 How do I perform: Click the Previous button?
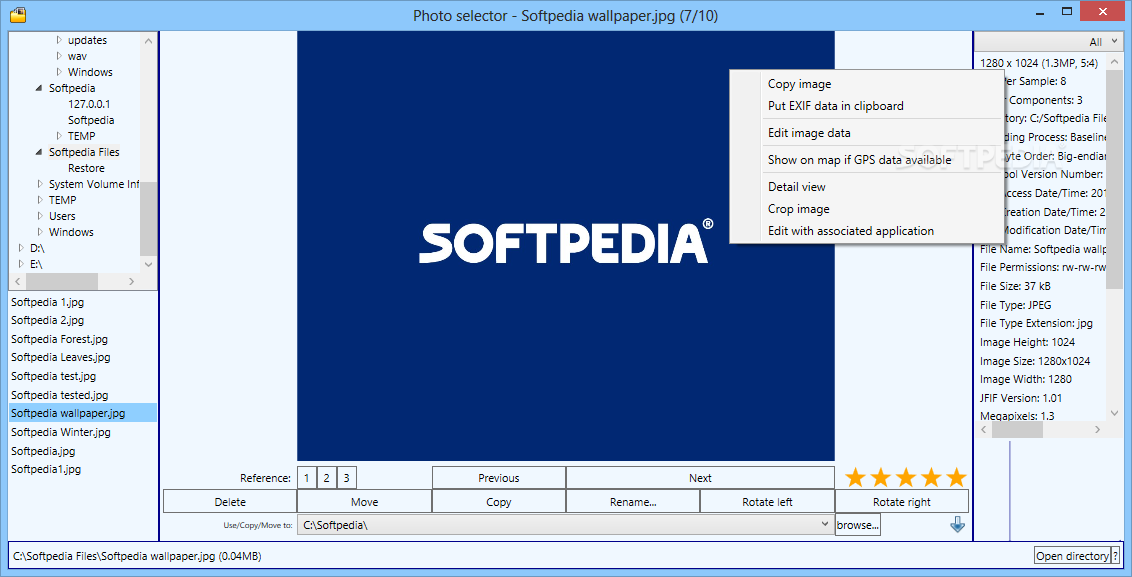pyautogui.click(x=499, y=478)
